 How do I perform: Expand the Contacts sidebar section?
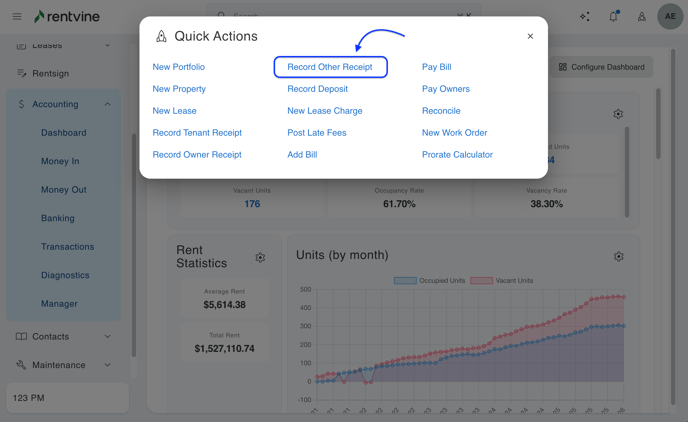[107, 337]
